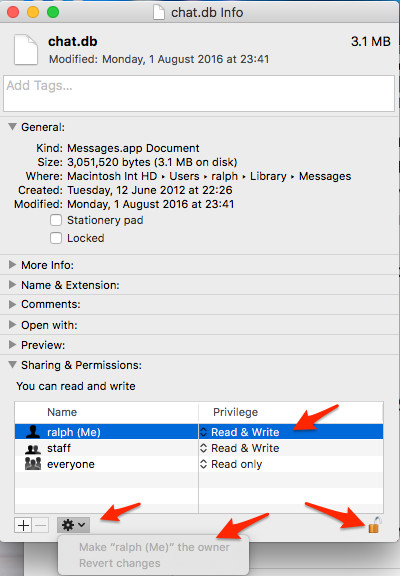
Task: Enable the Locked checkbox
Action: click(x=56, y=238)
